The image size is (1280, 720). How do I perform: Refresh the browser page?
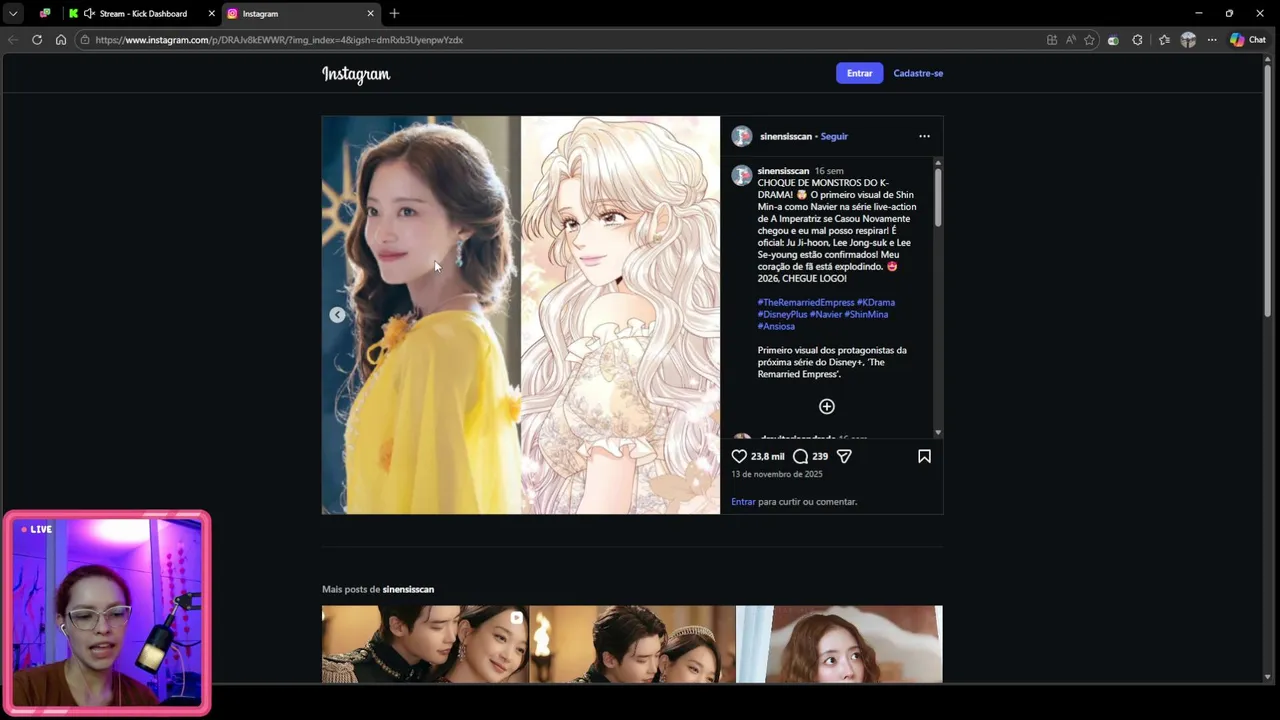click(x=37, y=40)
